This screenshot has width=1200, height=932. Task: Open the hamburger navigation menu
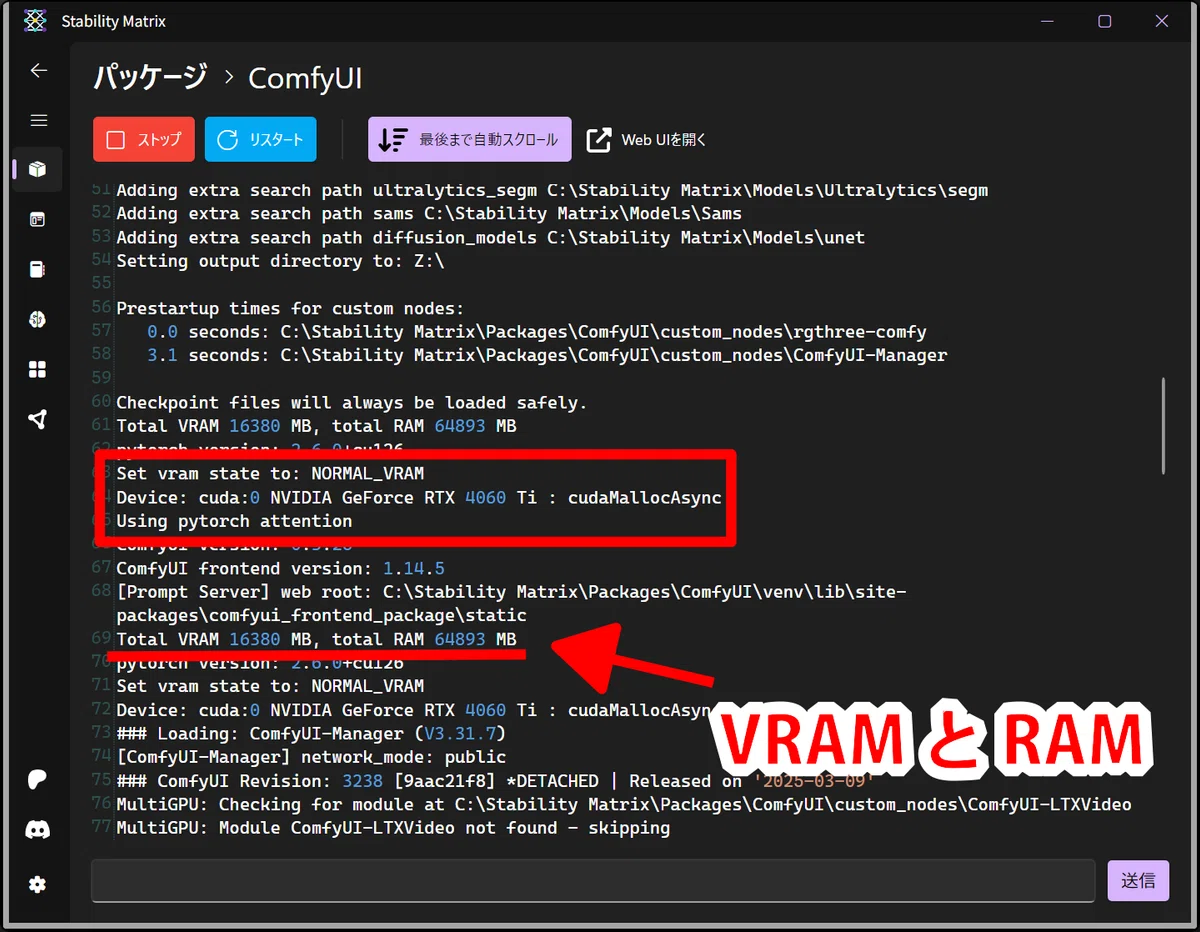(38, 120)
